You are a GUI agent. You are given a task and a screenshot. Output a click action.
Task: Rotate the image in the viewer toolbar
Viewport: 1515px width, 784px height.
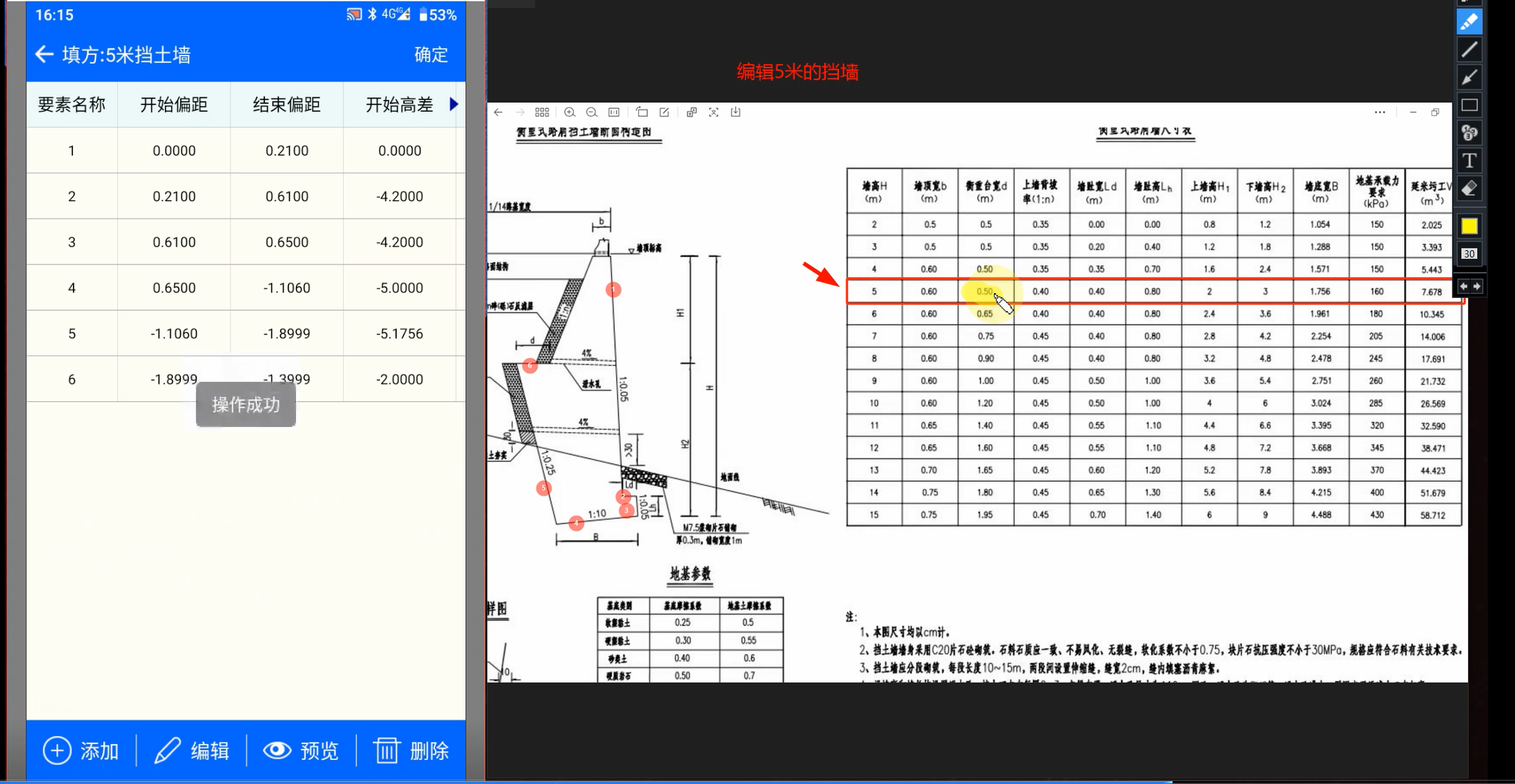click(x=642, y=112)
